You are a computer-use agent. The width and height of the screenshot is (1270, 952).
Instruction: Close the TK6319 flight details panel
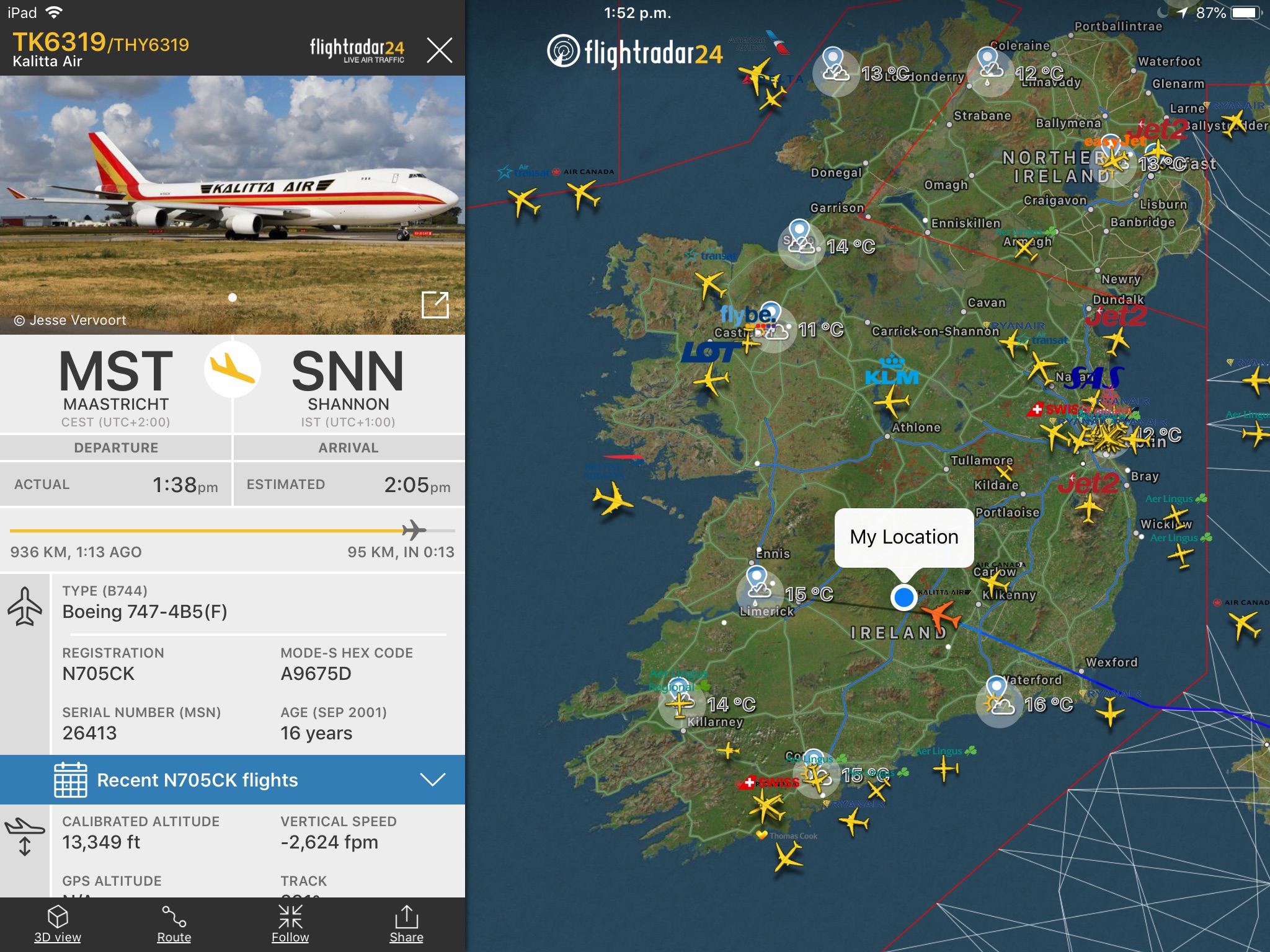439,50
